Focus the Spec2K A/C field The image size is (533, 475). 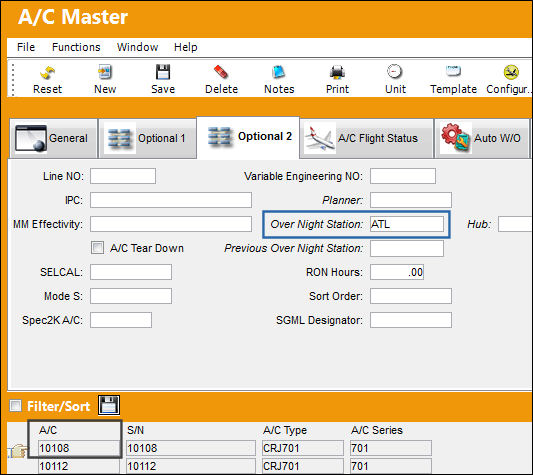(121, 320)
